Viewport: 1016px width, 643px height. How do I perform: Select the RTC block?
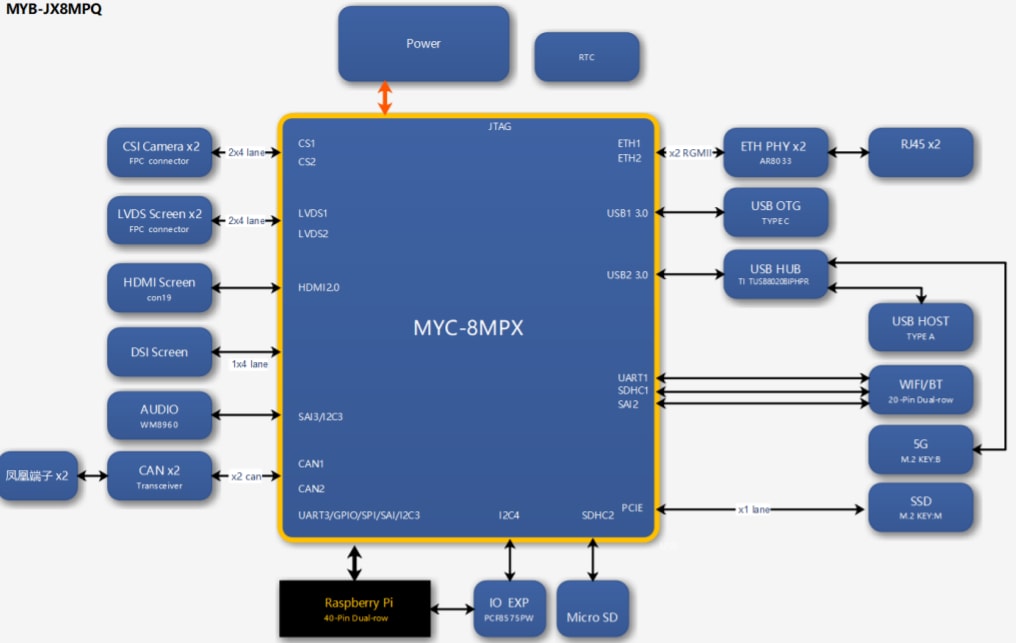(586, 57)
